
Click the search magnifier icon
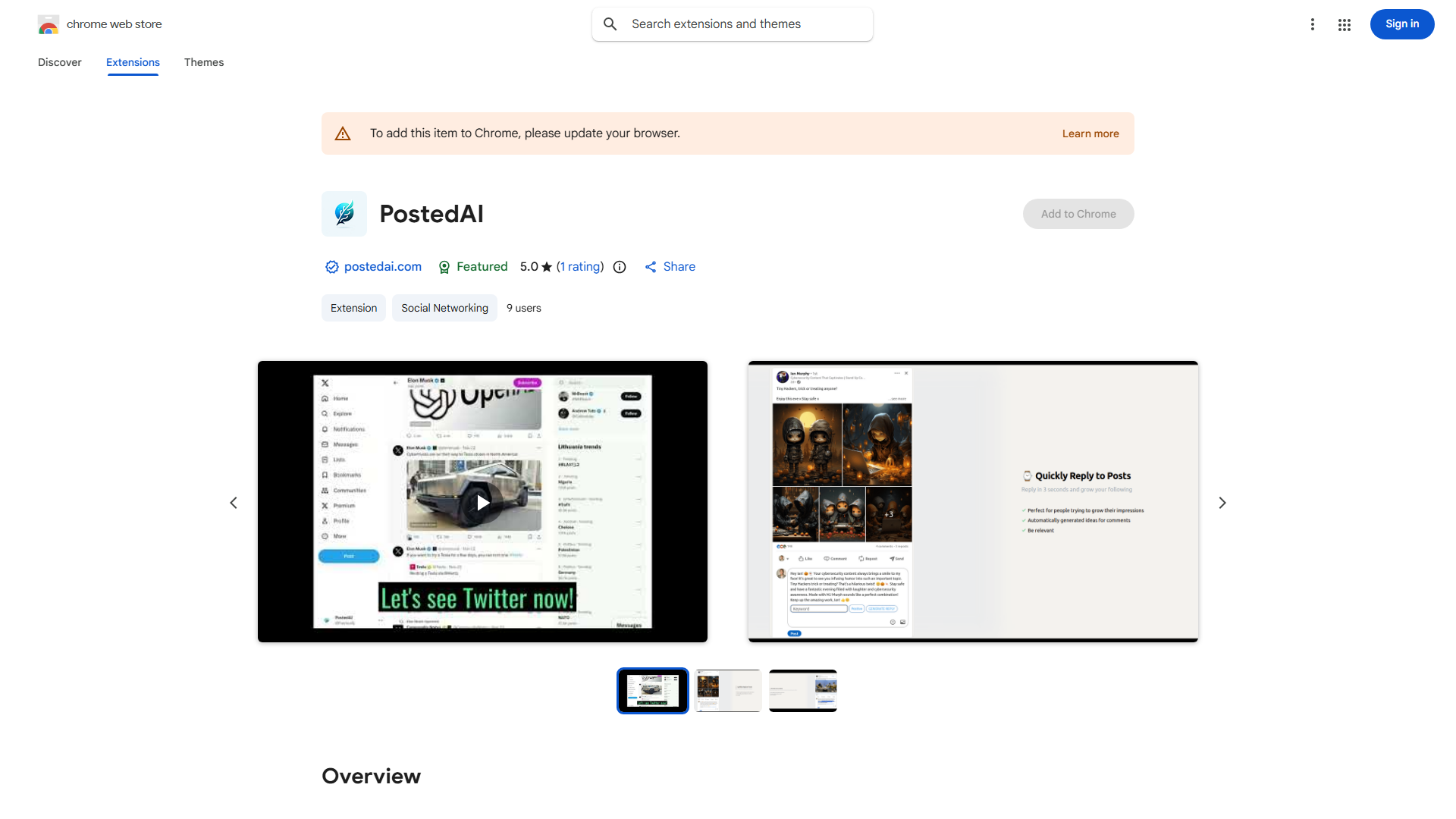610,24
